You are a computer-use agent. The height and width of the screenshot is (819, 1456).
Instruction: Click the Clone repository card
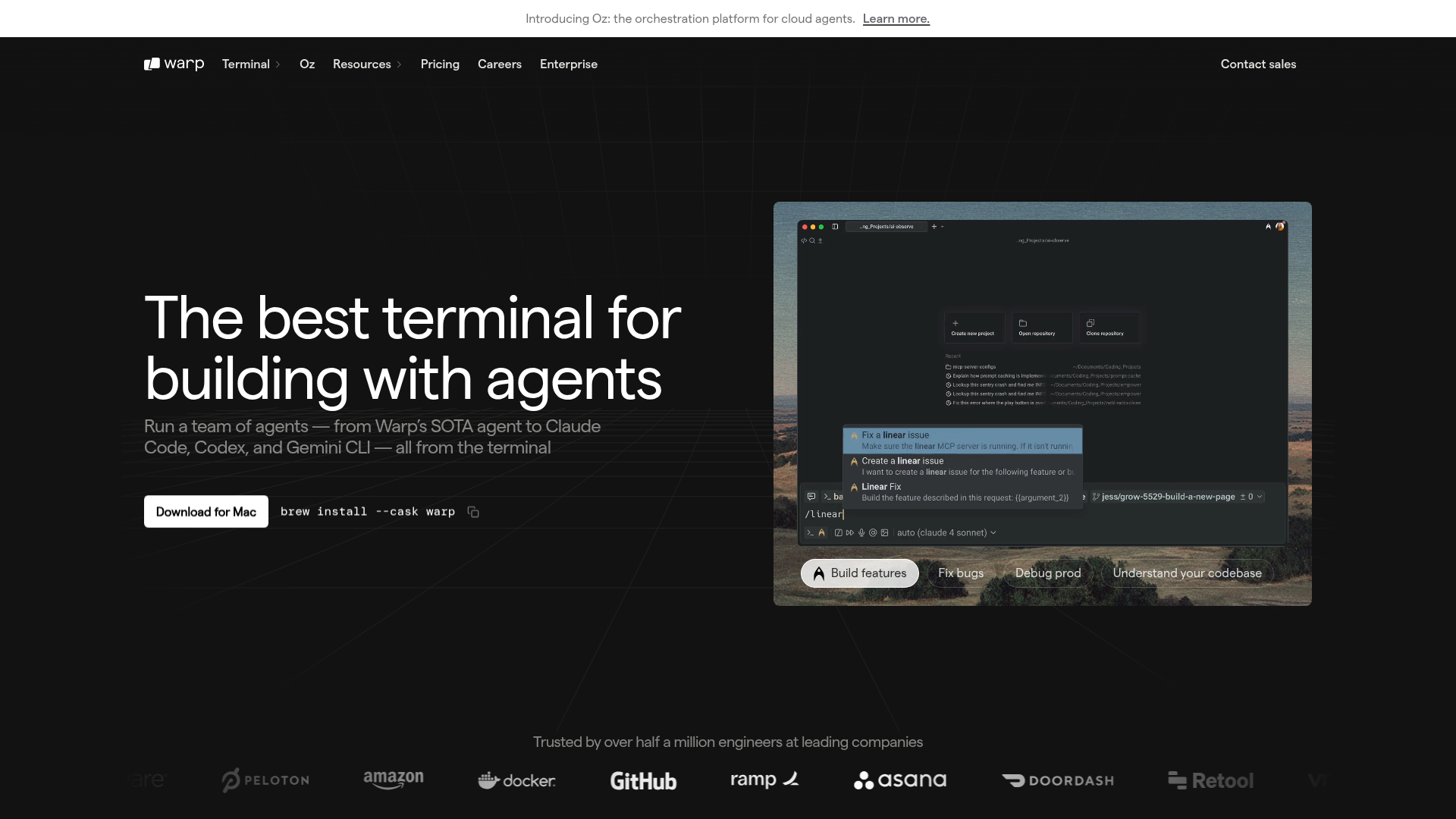tap(1109, 328)
